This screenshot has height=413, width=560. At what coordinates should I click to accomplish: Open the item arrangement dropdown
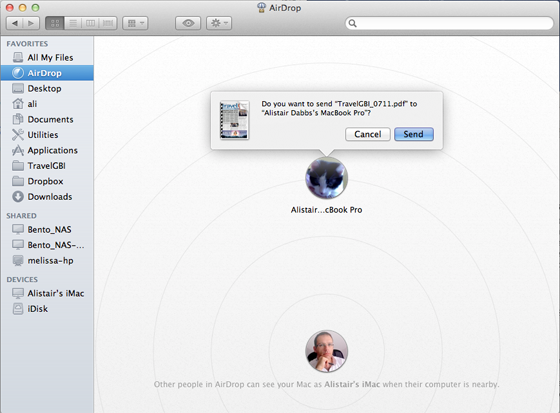click(x=135, y=23)
